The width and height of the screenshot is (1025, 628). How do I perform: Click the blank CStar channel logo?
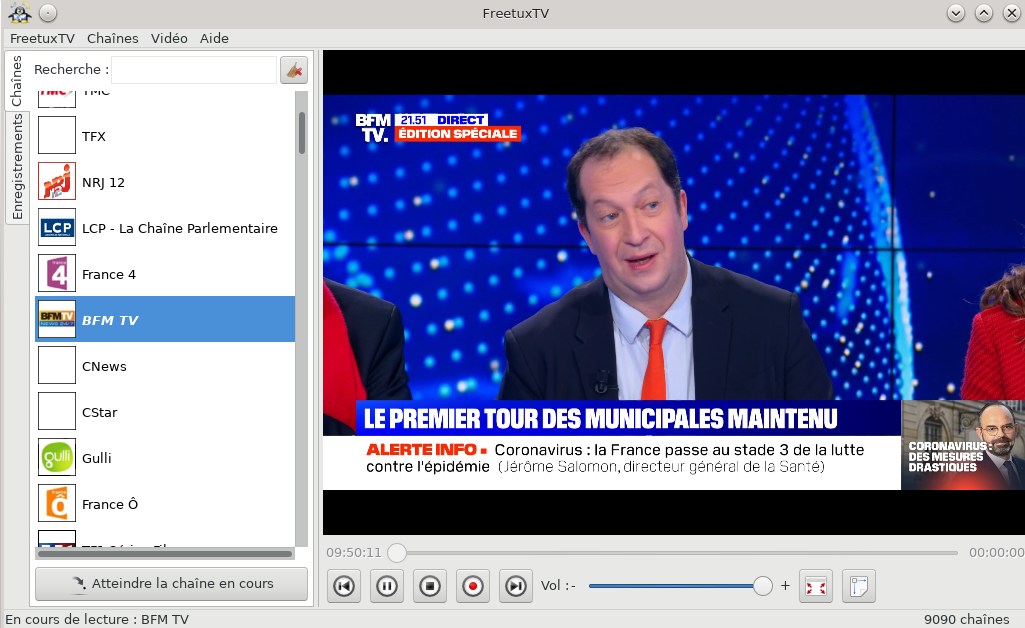(57, 411)
